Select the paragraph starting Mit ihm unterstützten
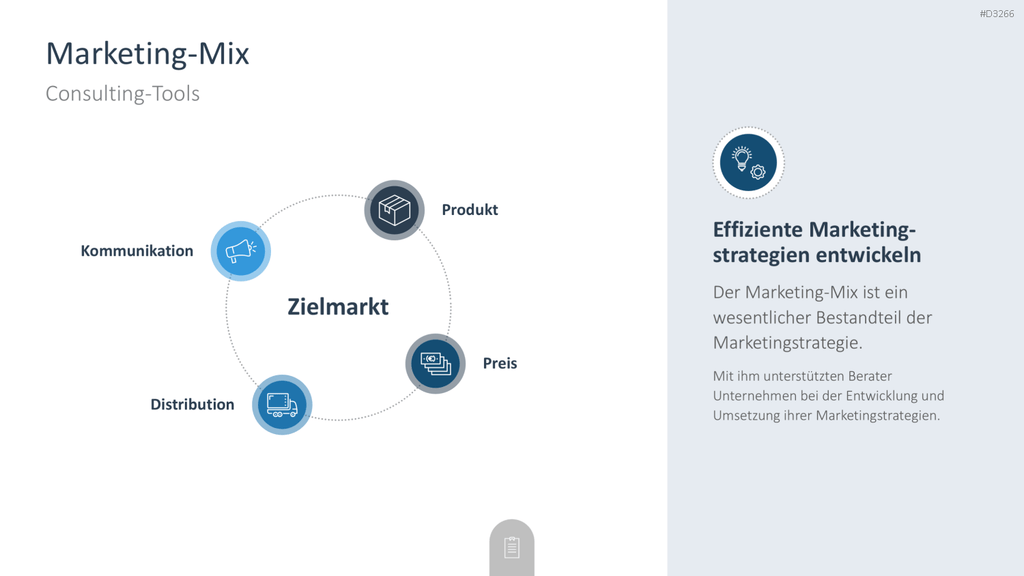The width and height of the screenshot is (1024, 576). pos(828,396)
